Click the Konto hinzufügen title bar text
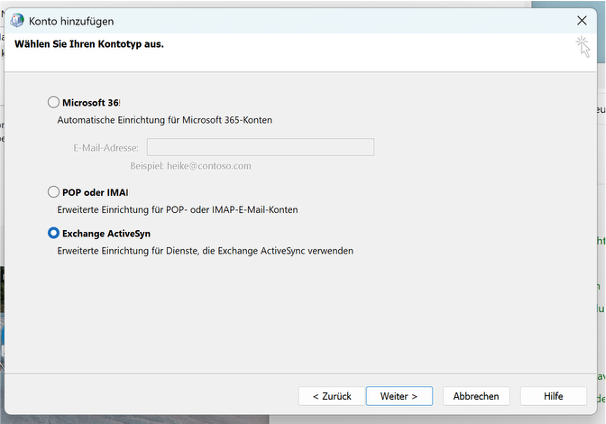Image resolution: width=606 pixels, height=424 pixels. point(71,20)
